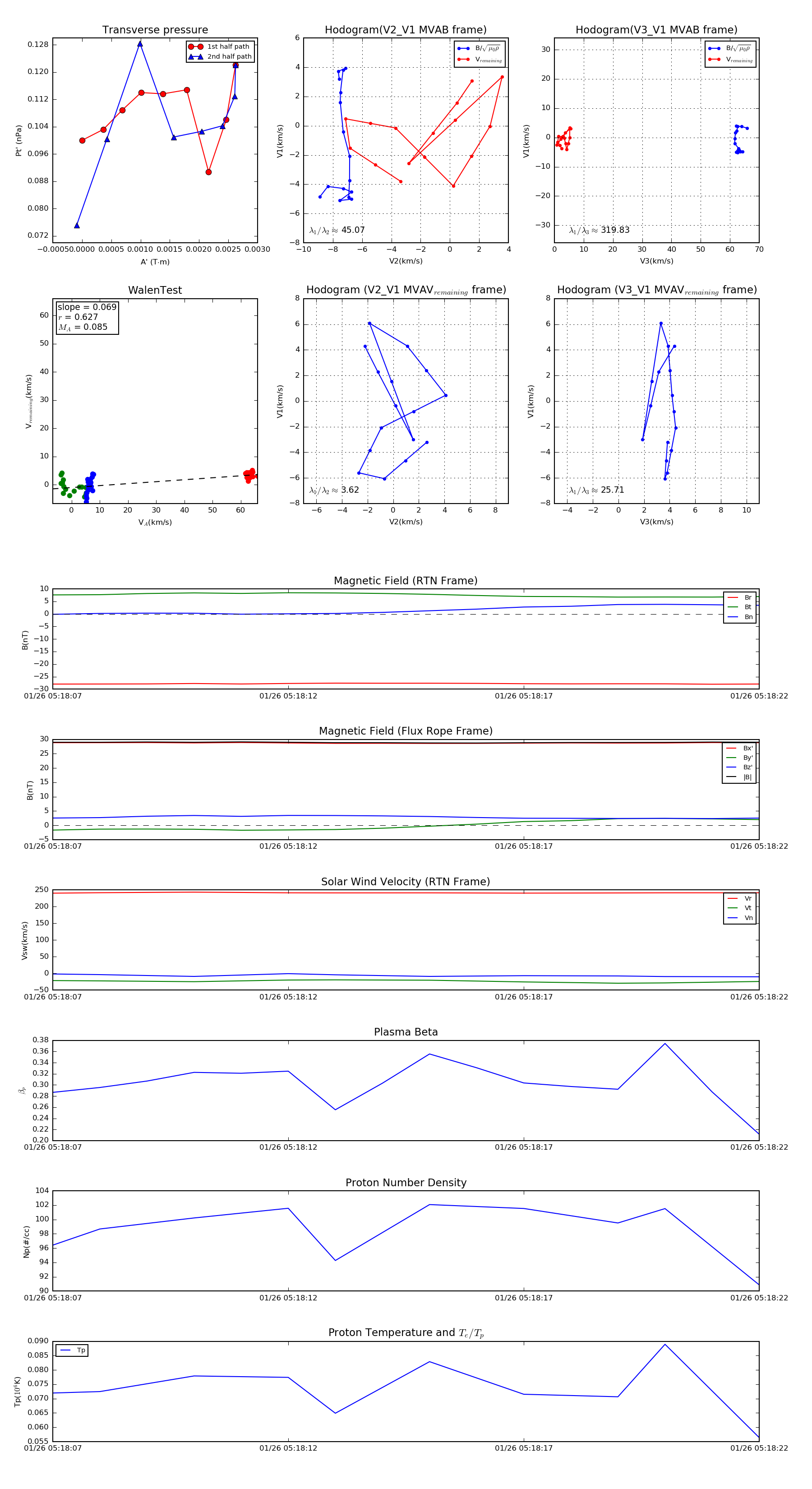The image size is (812, 1489).
Task: Click the 'Solar Wind Velocity (RTN Frame)' title
Action: pos(406,882)
